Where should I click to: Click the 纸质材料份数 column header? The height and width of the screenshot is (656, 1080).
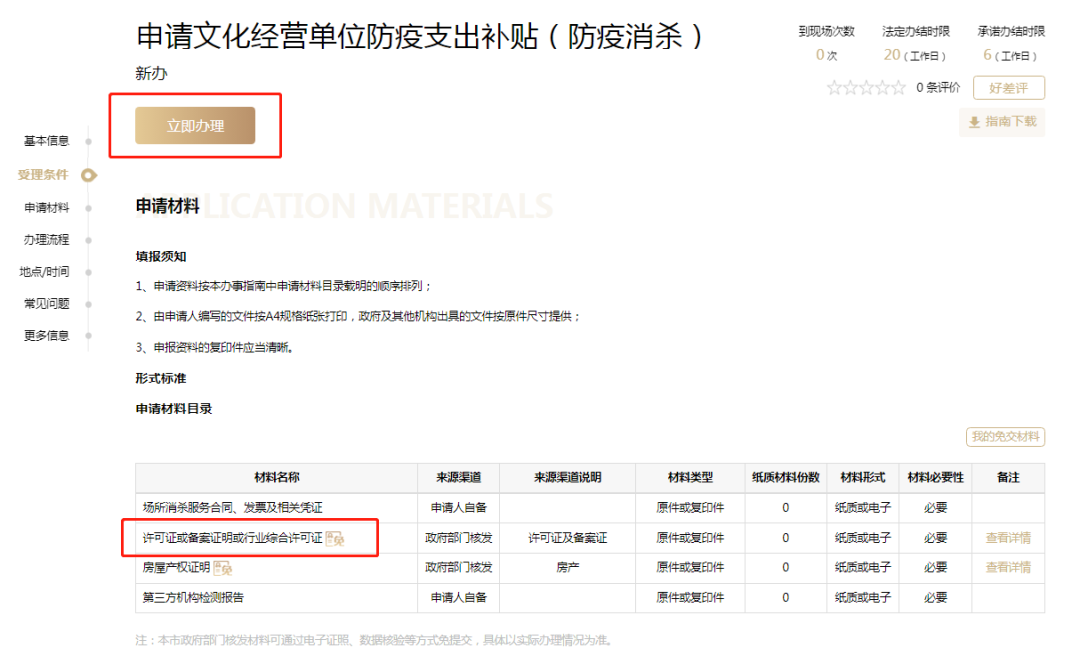[x=785, y=478]
